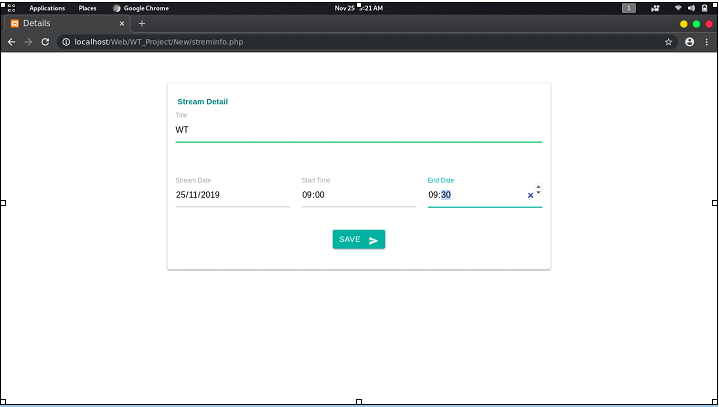Close the Details tab
Screen dimensions: 719x407
[x=122, y=23]
